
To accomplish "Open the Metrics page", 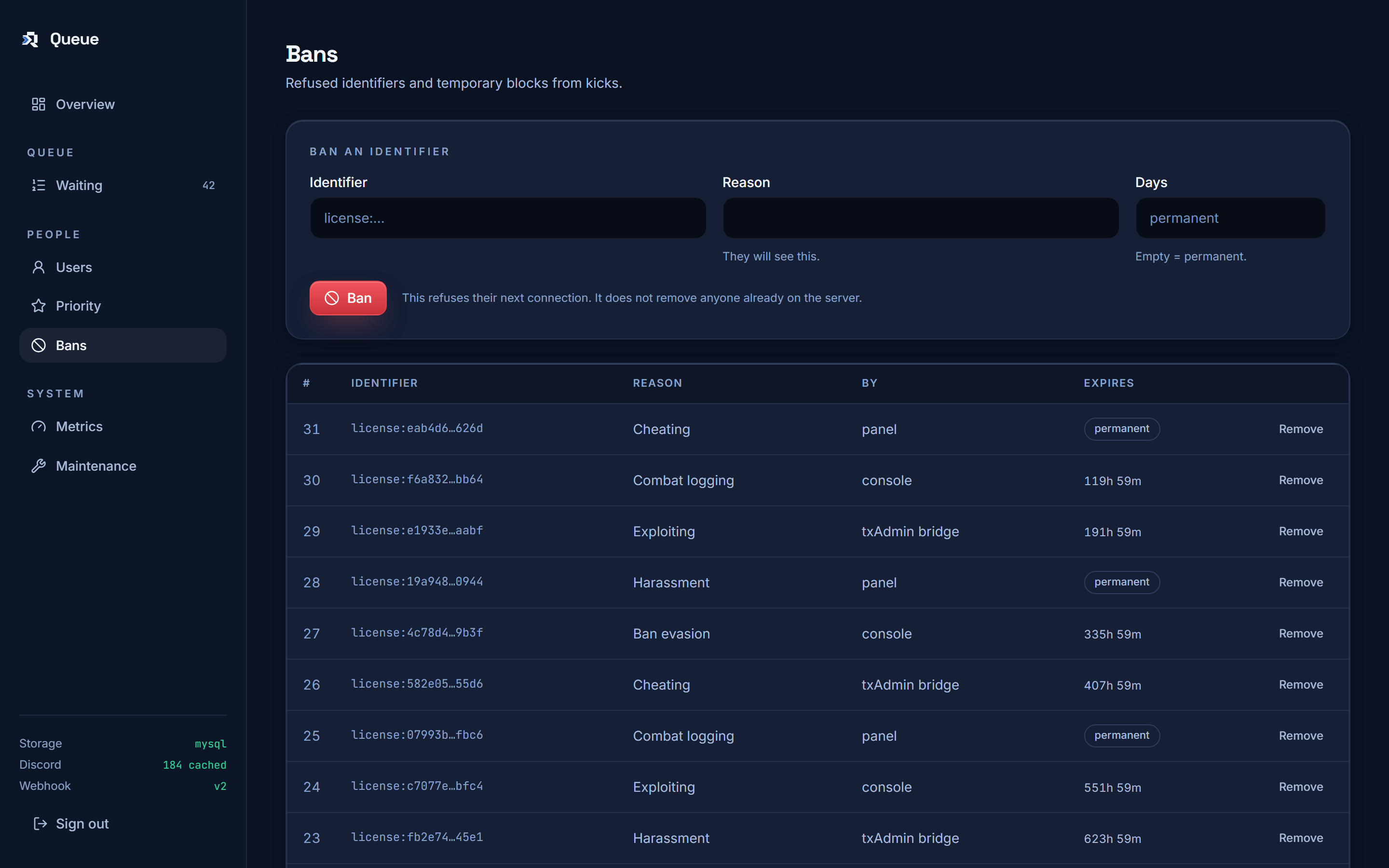I will click(123, 427).
